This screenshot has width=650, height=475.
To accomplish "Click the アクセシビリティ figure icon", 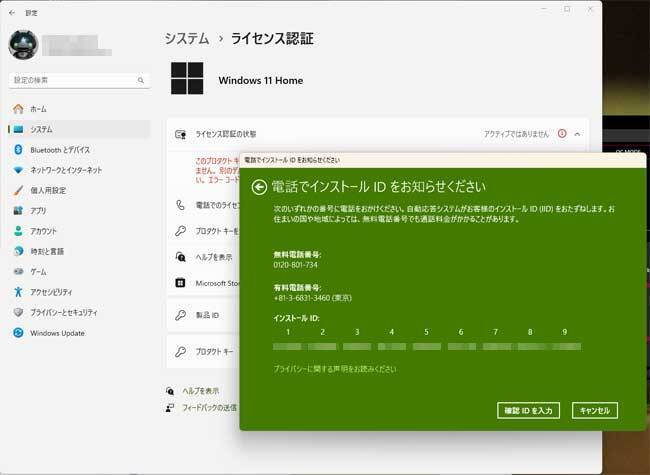I will coord(18,292).
